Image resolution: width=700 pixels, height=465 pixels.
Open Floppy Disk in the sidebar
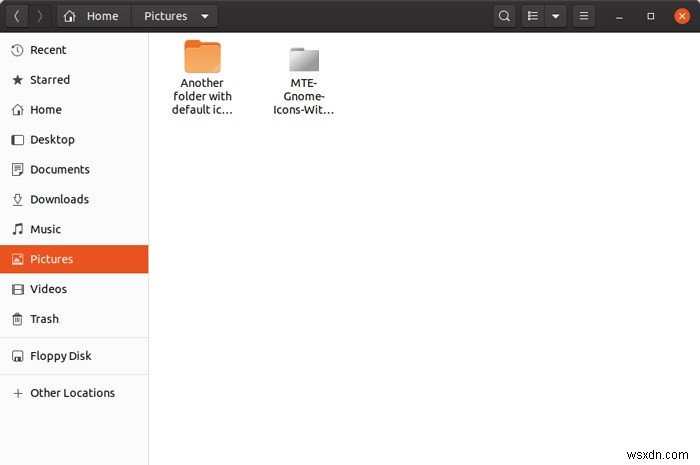click(x=74, y=356)
